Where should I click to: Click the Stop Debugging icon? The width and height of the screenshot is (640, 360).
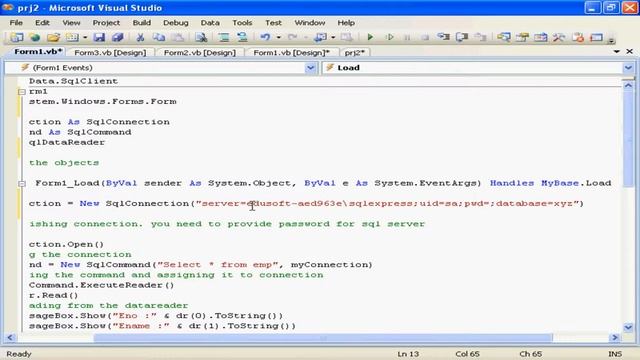coord(425,38)
